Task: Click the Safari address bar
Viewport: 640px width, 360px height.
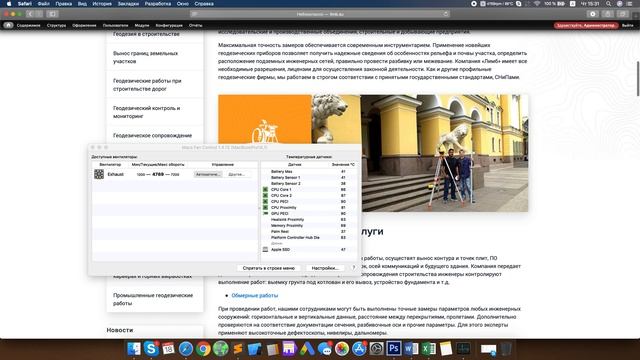Action: click(x=320, y=14)
